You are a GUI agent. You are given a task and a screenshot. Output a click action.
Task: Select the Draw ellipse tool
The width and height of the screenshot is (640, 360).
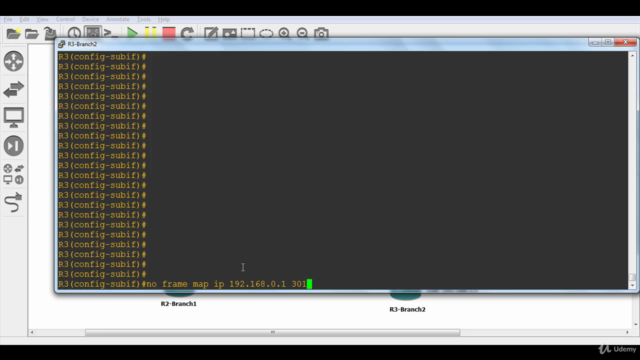tap(266, 33)
